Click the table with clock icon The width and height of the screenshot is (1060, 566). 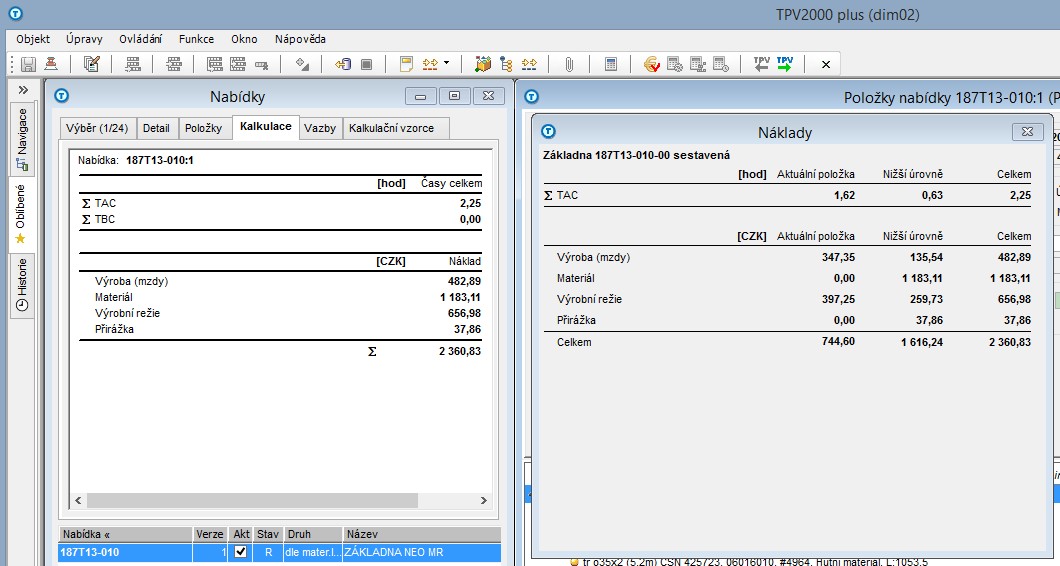(721, 64)
